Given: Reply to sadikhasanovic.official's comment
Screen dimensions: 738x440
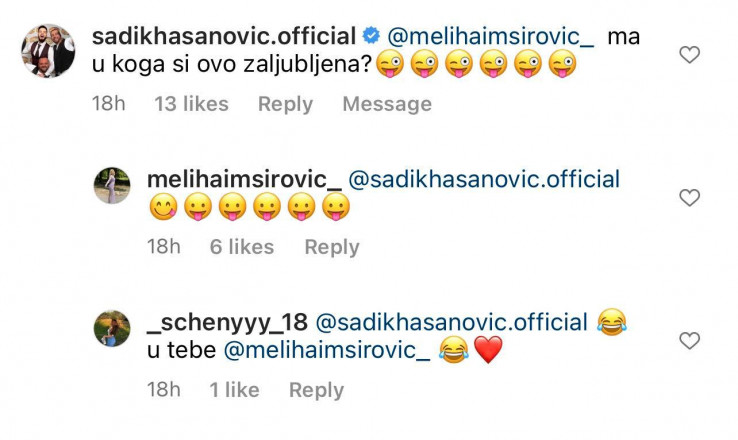Looking at the screenshot, I should (x=285, y=104).
